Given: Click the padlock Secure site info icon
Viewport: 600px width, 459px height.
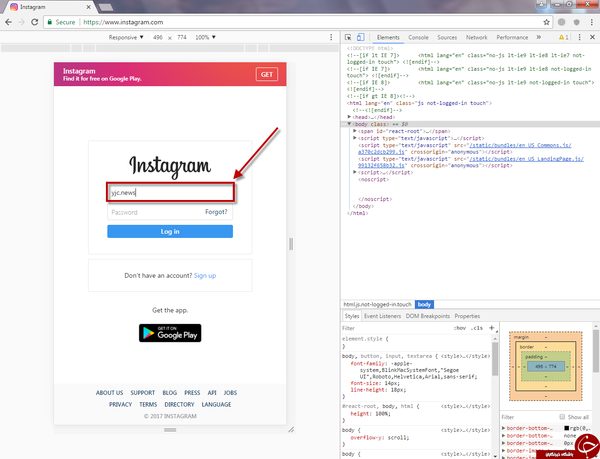Looking at the screenshot, I should point(49,22).
